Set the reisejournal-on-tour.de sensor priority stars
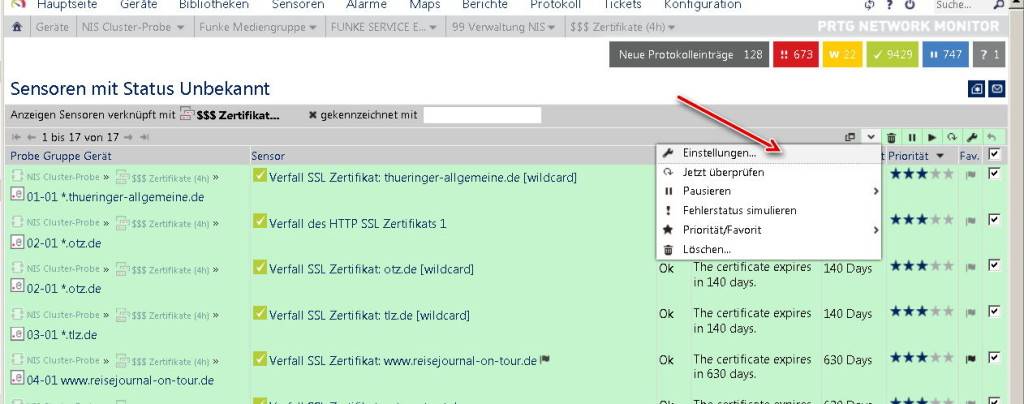This screenshot has height=404, width=1024. coord(921,358)
